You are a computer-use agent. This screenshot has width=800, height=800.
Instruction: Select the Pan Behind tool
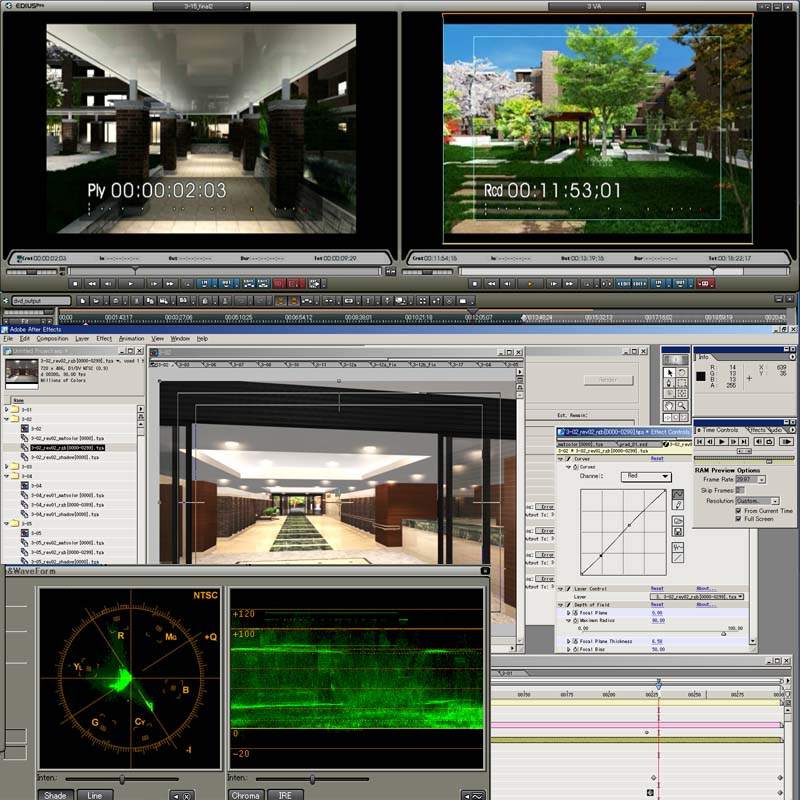[x=682, y=393]
